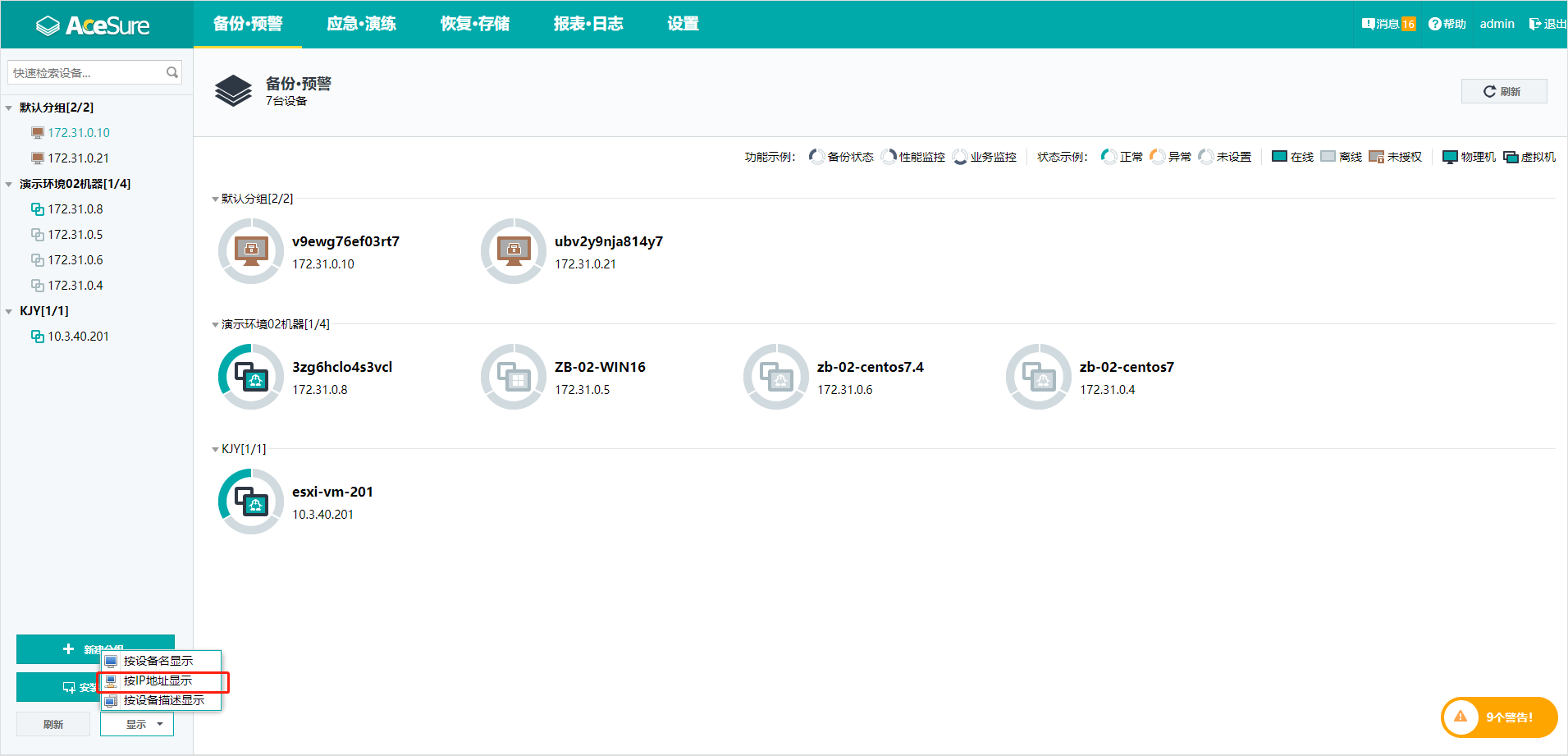
Task: Click the VM icon for 3zg6hclo4s3vcl
Action: click(x=250, y=377)
